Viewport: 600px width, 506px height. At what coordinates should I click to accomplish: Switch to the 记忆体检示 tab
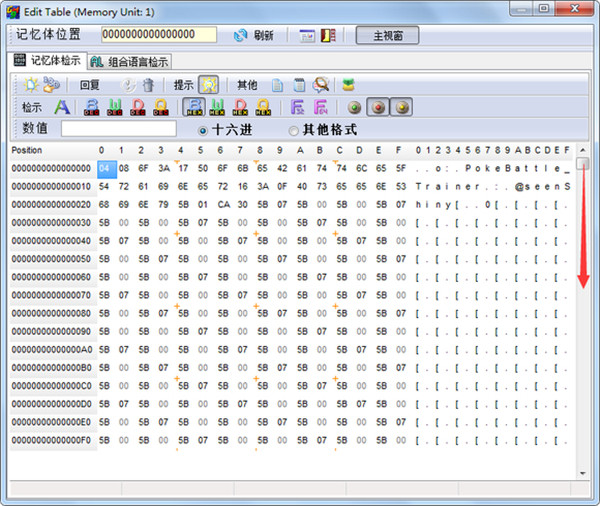(x=48, y=61)
